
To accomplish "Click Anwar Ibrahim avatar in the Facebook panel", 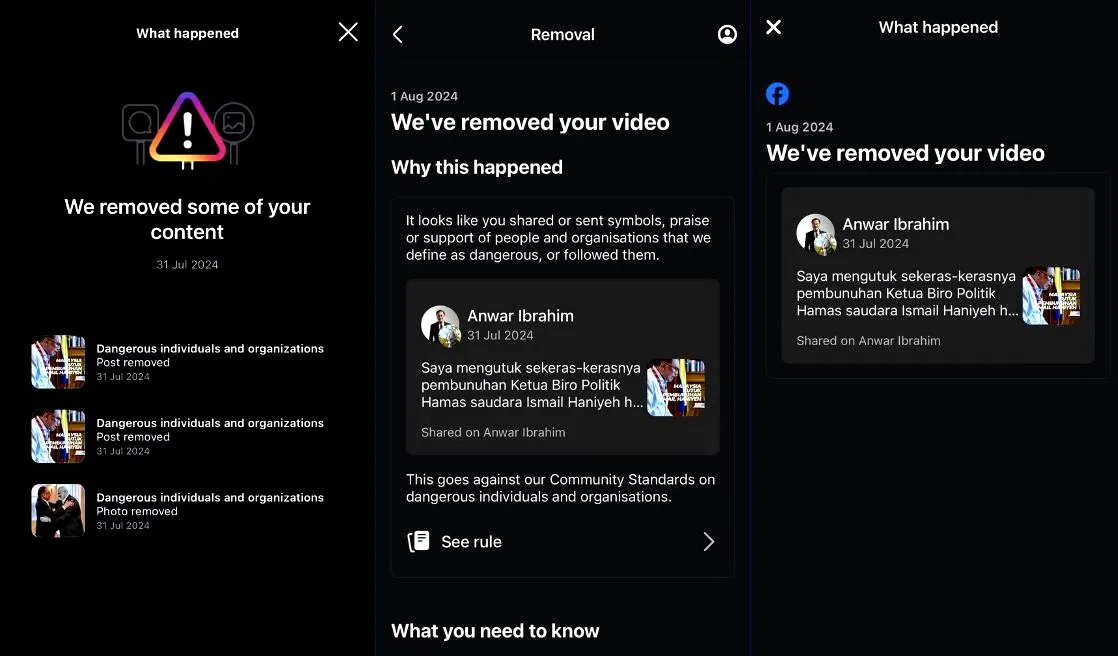I will [816, 234].
